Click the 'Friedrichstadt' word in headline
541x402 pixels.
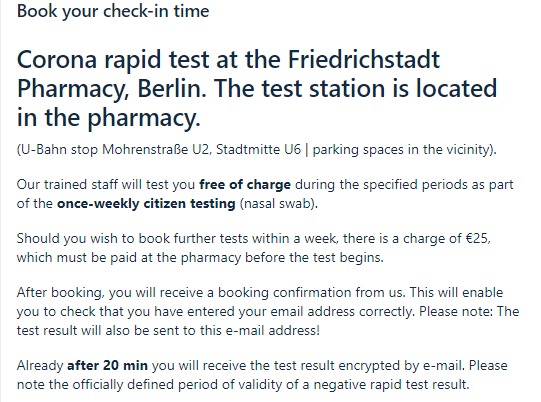click(364, 59)
